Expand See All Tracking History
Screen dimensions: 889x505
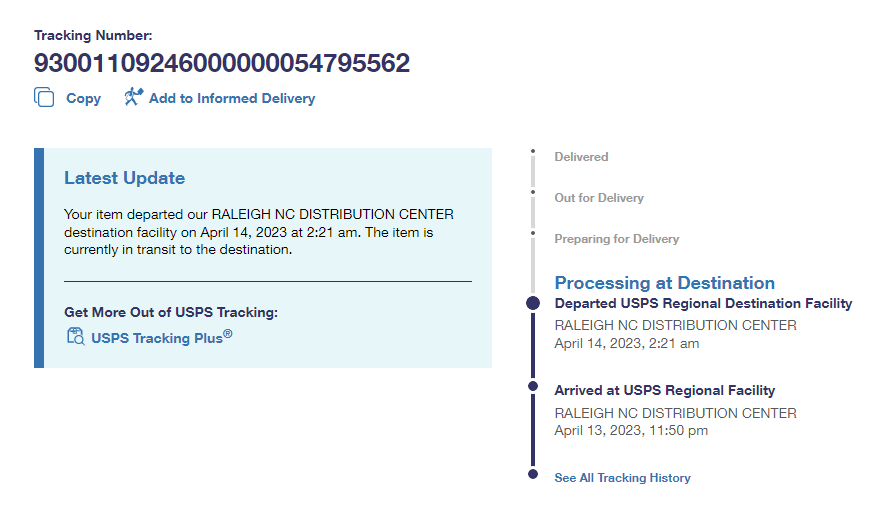622,478
